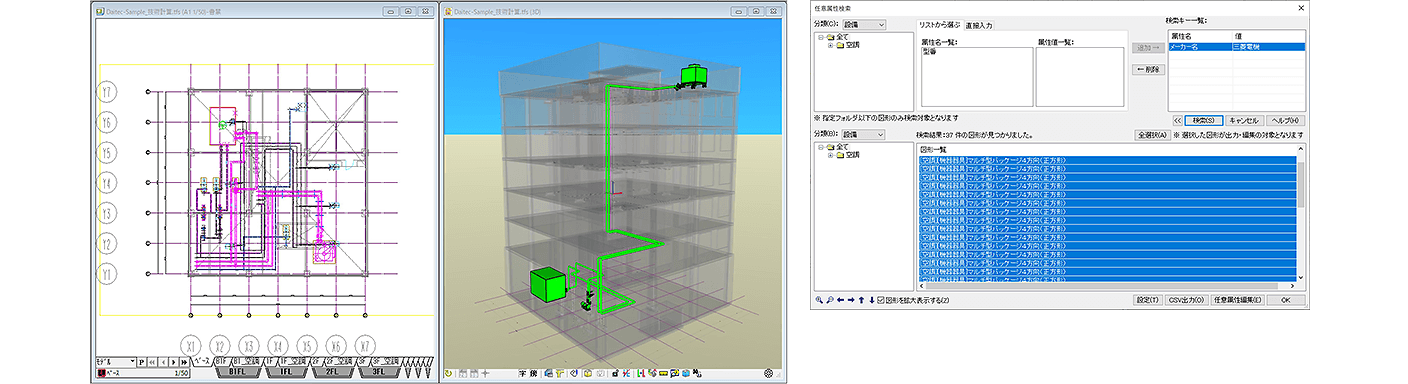Click the lock icon in 3D view toolbar
The height and width of the screenshot is (384, 1408).
[x=615, y=374]
